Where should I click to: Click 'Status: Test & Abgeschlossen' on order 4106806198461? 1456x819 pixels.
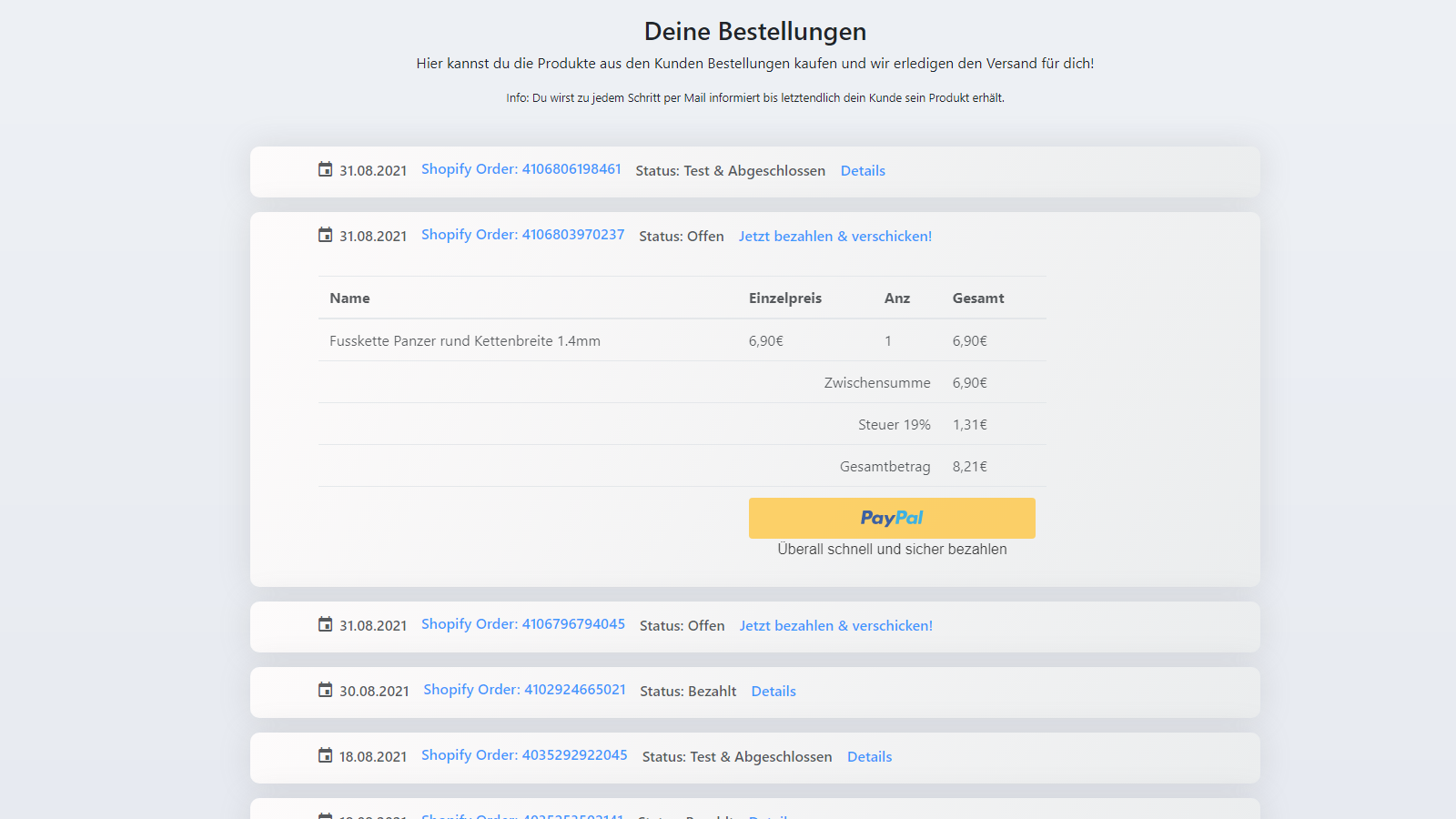point(731,171)
